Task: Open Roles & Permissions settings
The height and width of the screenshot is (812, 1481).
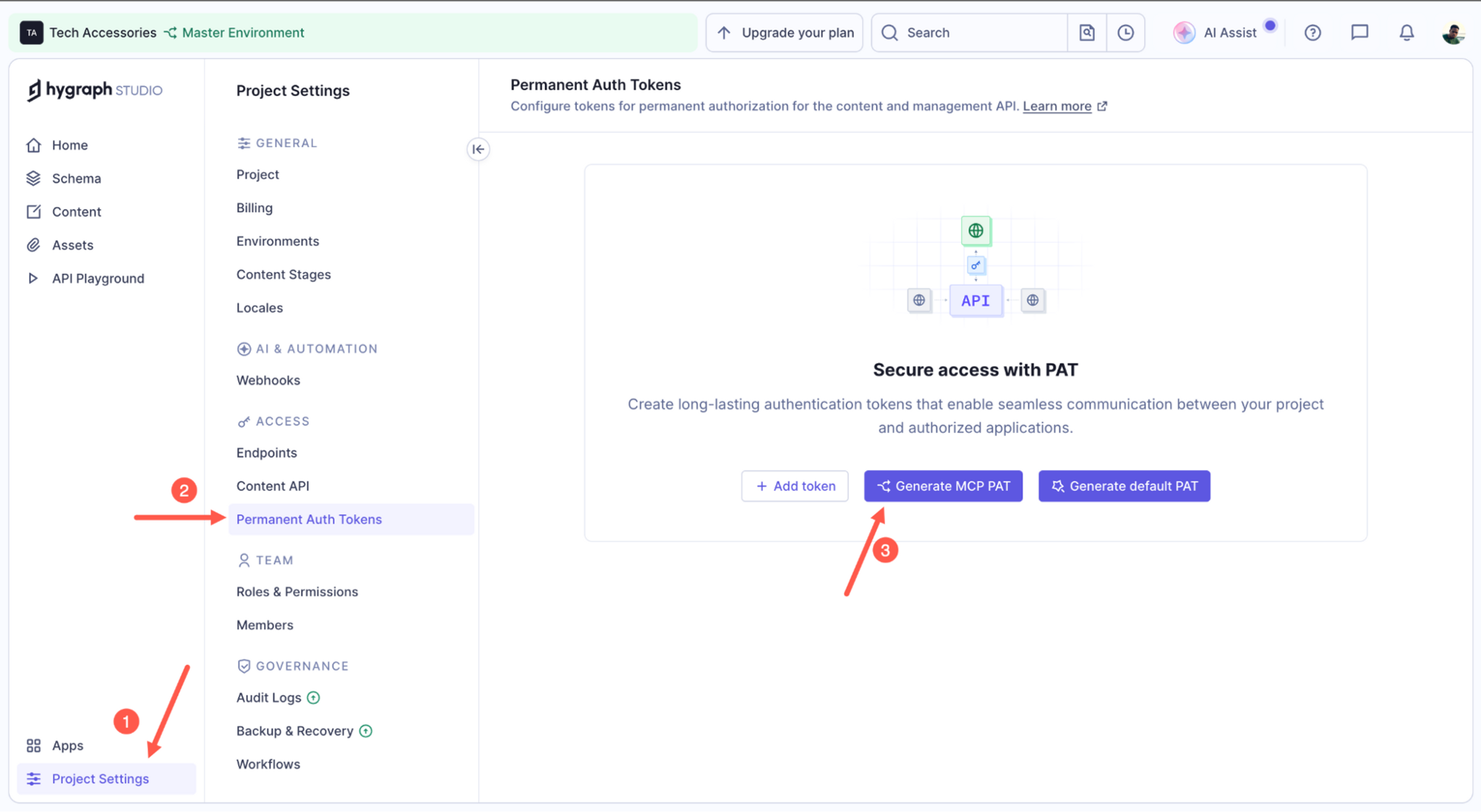Action: pyautogui.click(x=296, y=591)
